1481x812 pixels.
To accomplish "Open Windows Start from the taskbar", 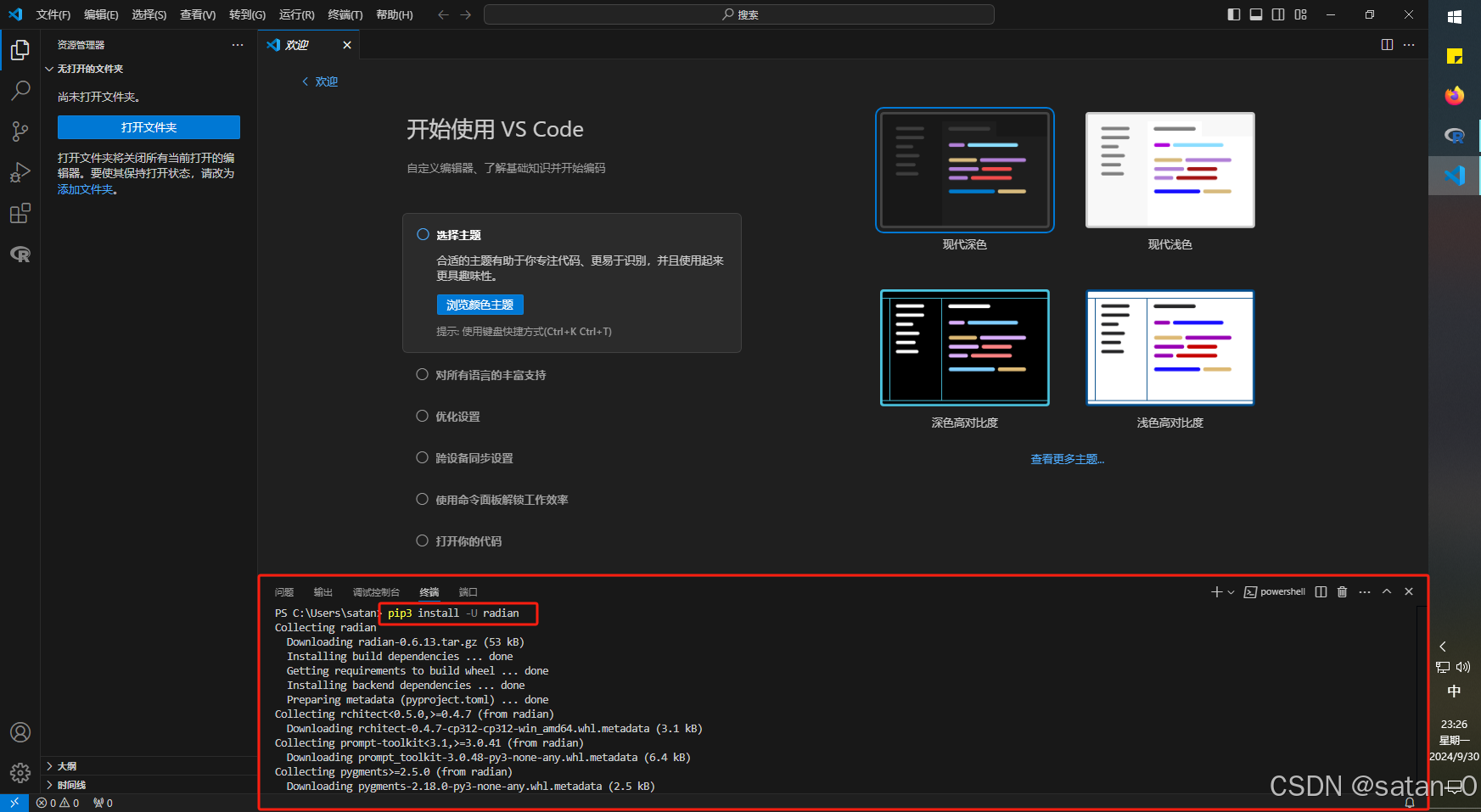I will tap(1455, 16).
